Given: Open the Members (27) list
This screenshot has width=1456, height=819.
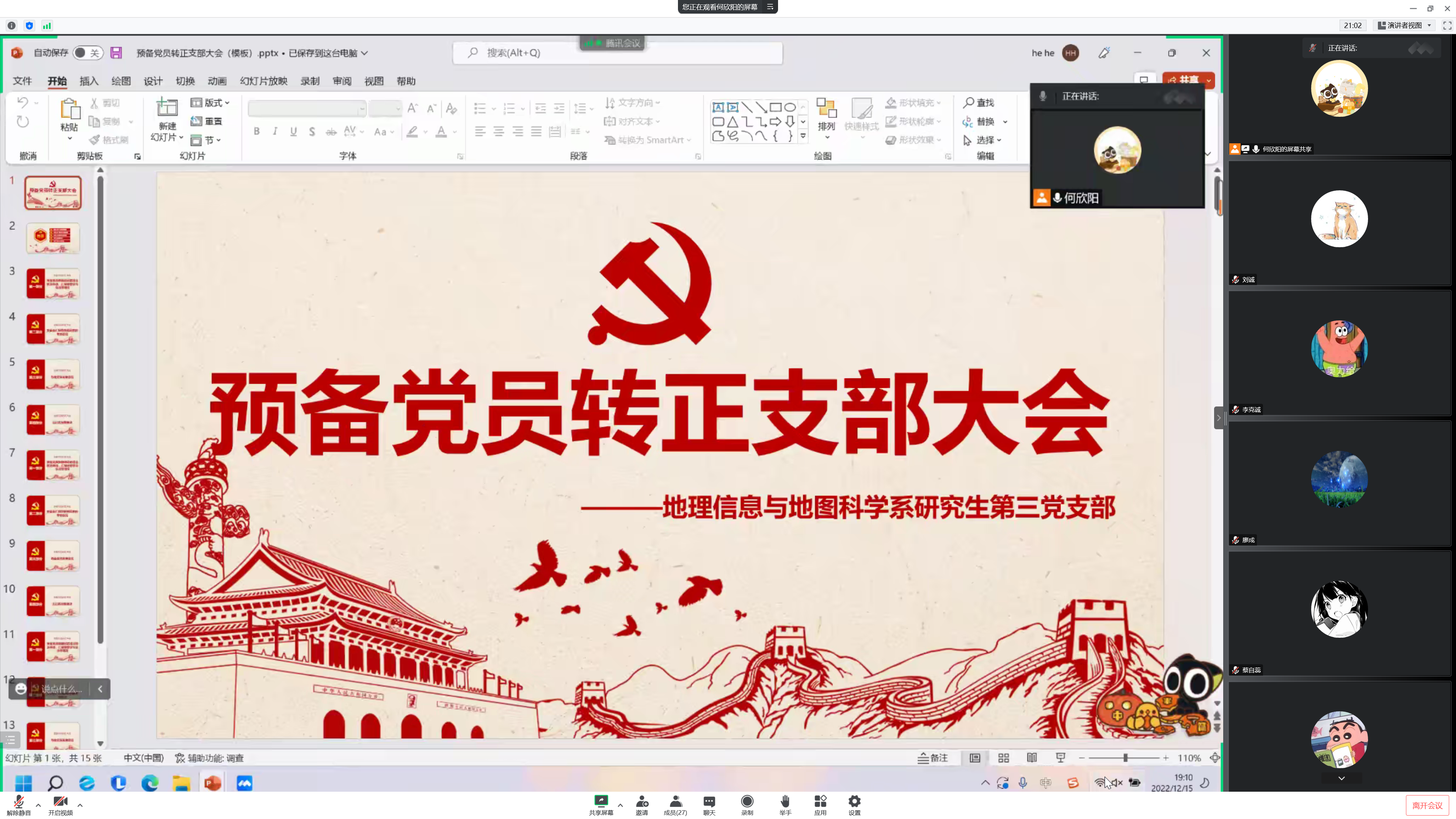Looking at the screenshot, I should coord(675,801).
